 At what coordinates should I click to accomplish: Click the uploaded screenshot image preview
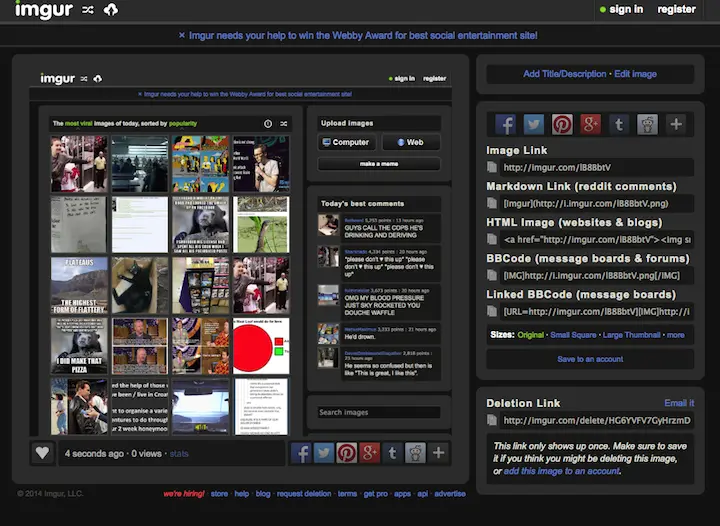pos(241,252)
